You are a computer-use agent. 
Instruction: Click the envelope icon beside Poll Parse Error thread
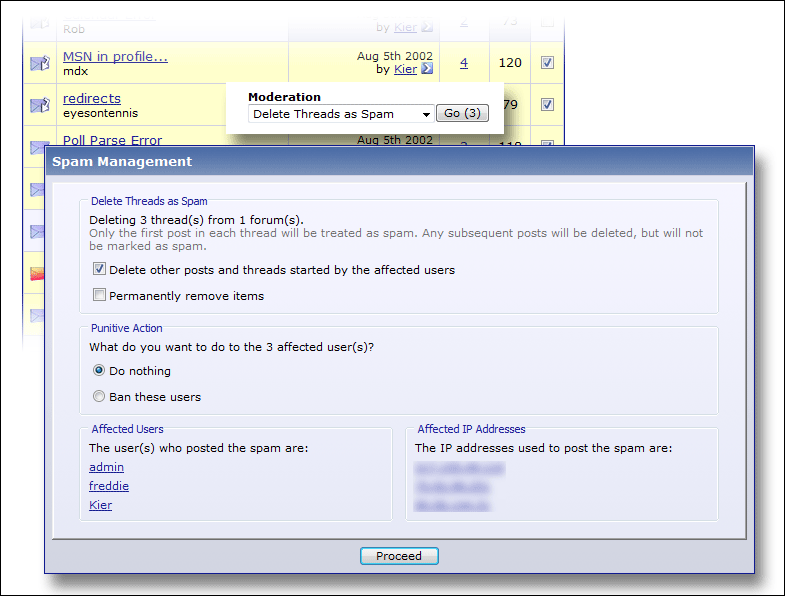tap(39, 146)
